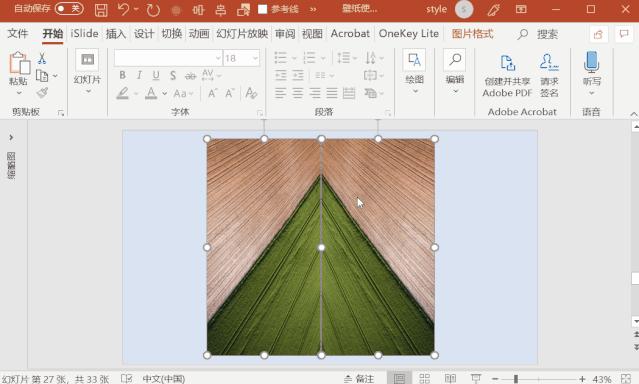Click Create and Share Adobe PDF icon
Viewport: 639px width, 384px height.
click(507, 63)
